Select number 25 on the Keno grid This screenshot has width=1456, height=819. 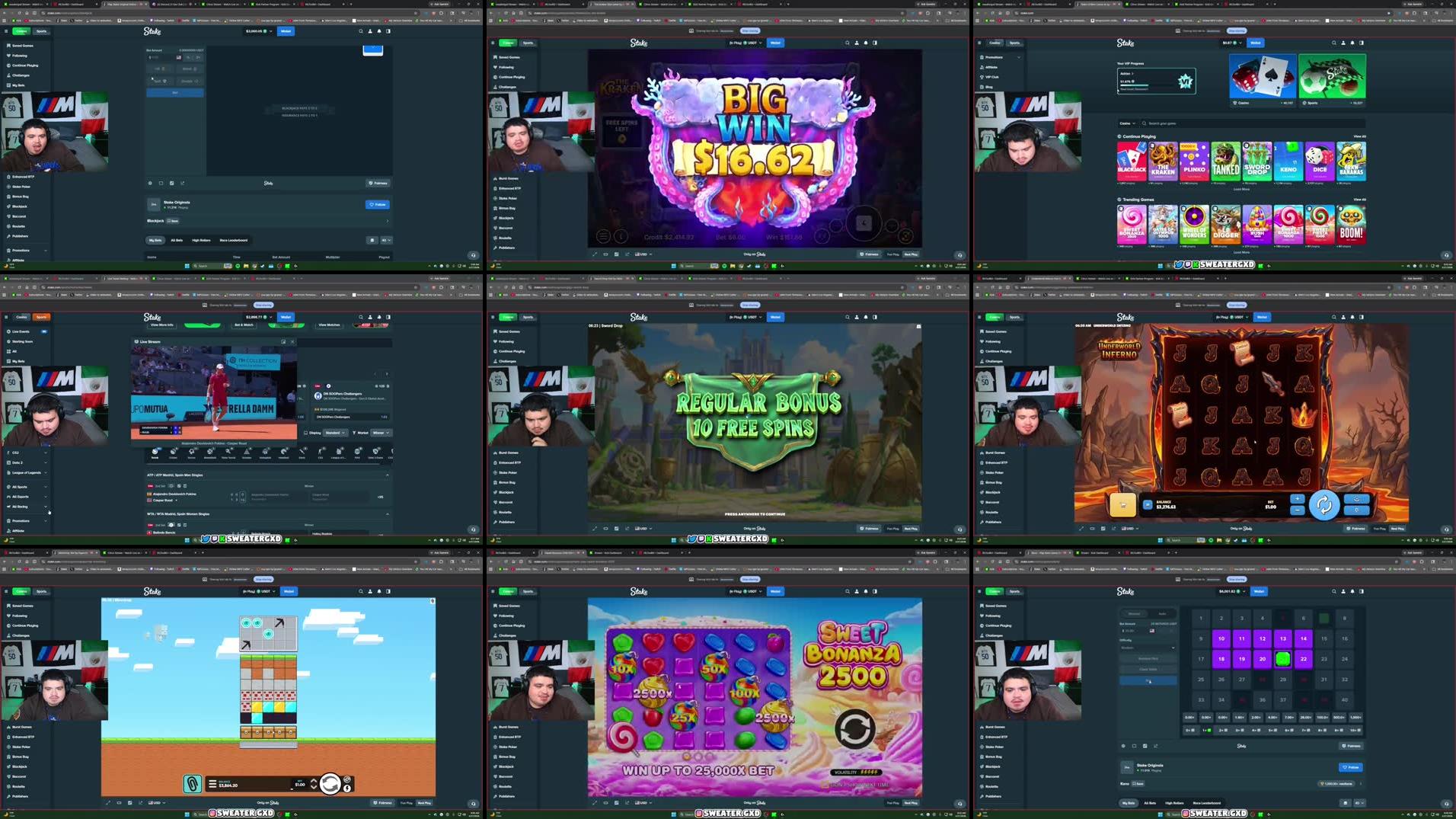click(x=1201, y=680)
